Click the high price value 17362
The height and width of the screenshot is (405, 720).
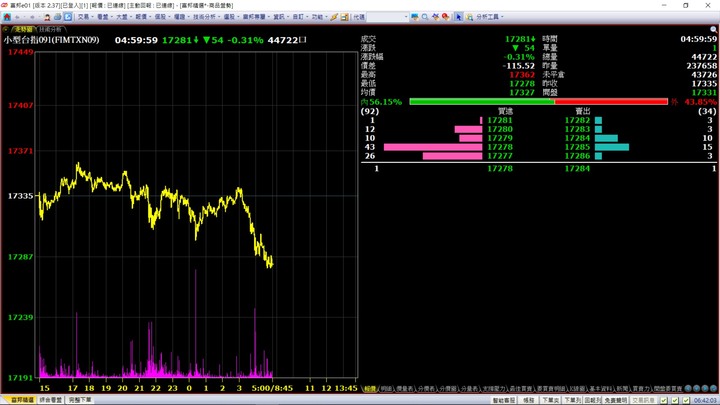tap(522, 75)
